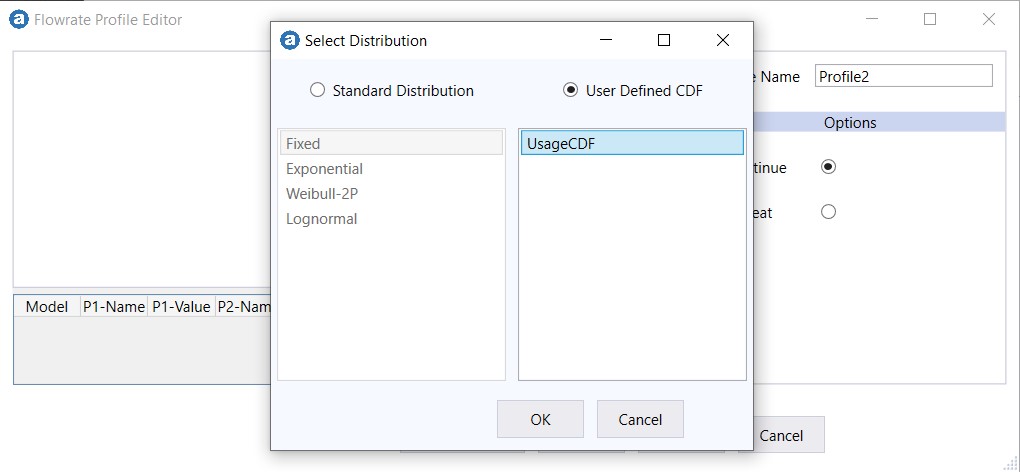Cancel the Select Distribution dialog

tap(640, 420)
